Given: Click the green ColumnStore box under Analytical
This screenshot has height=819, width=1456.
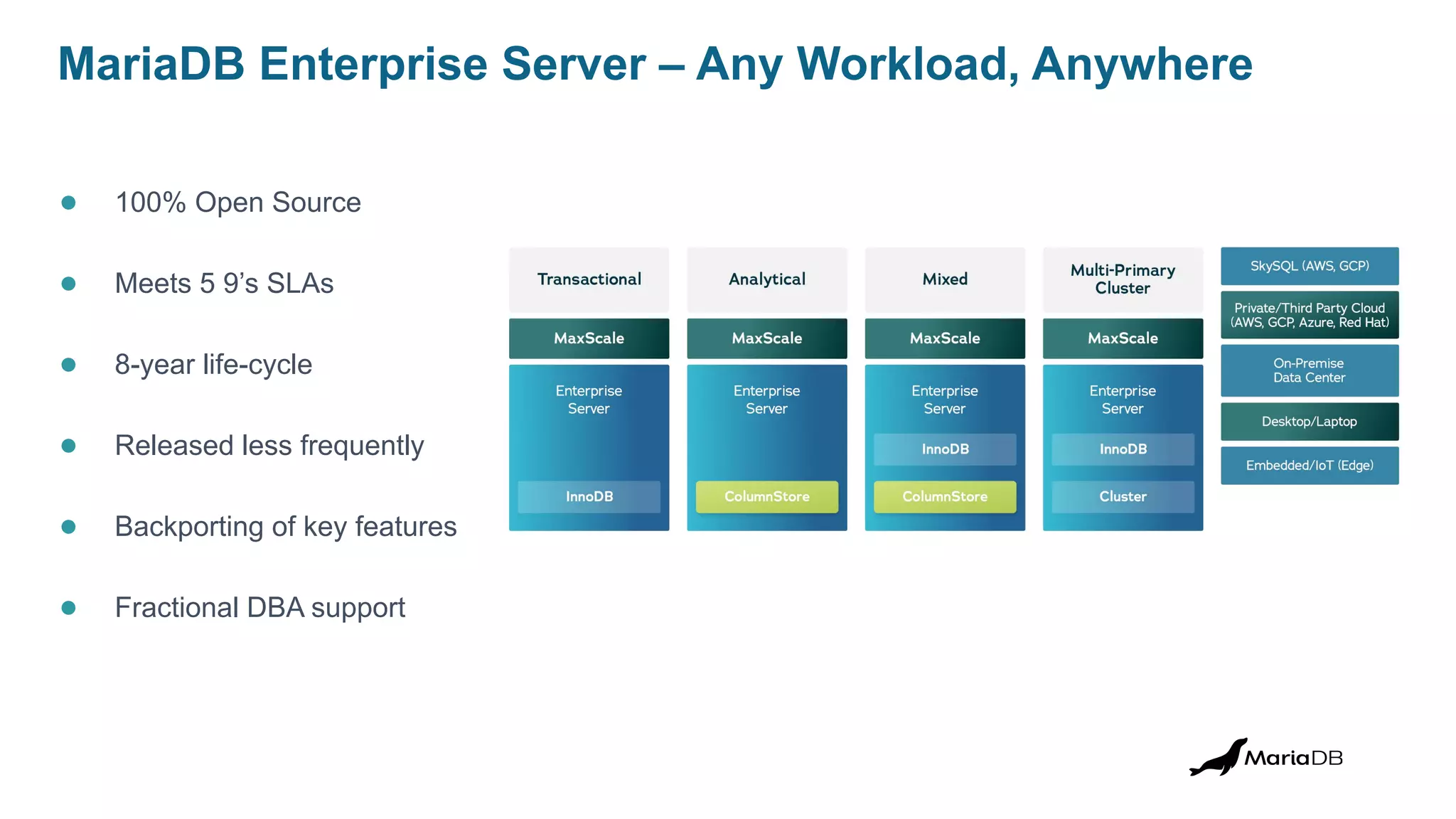Looking at the screenshot, I should click(766, 497).
